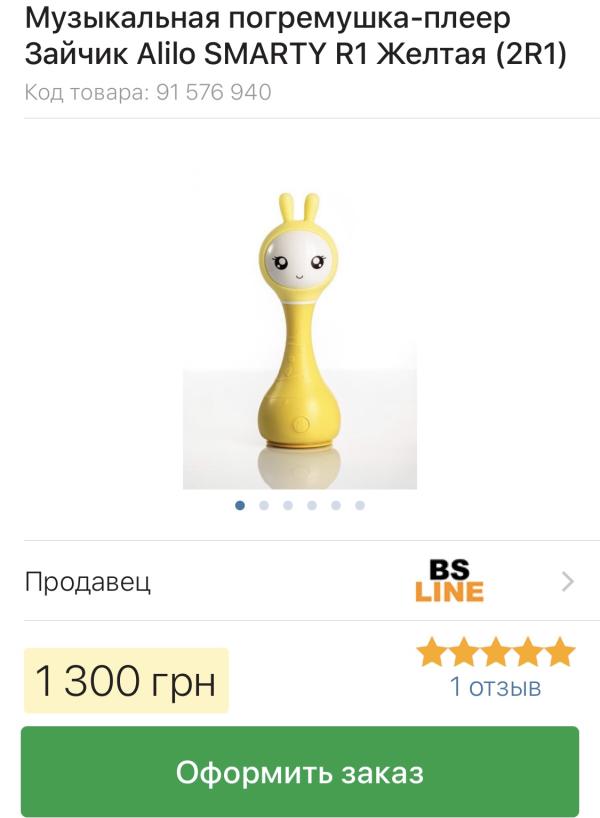Click the first gold rating star
The image size is (600, 818).
tap(431, 652)
